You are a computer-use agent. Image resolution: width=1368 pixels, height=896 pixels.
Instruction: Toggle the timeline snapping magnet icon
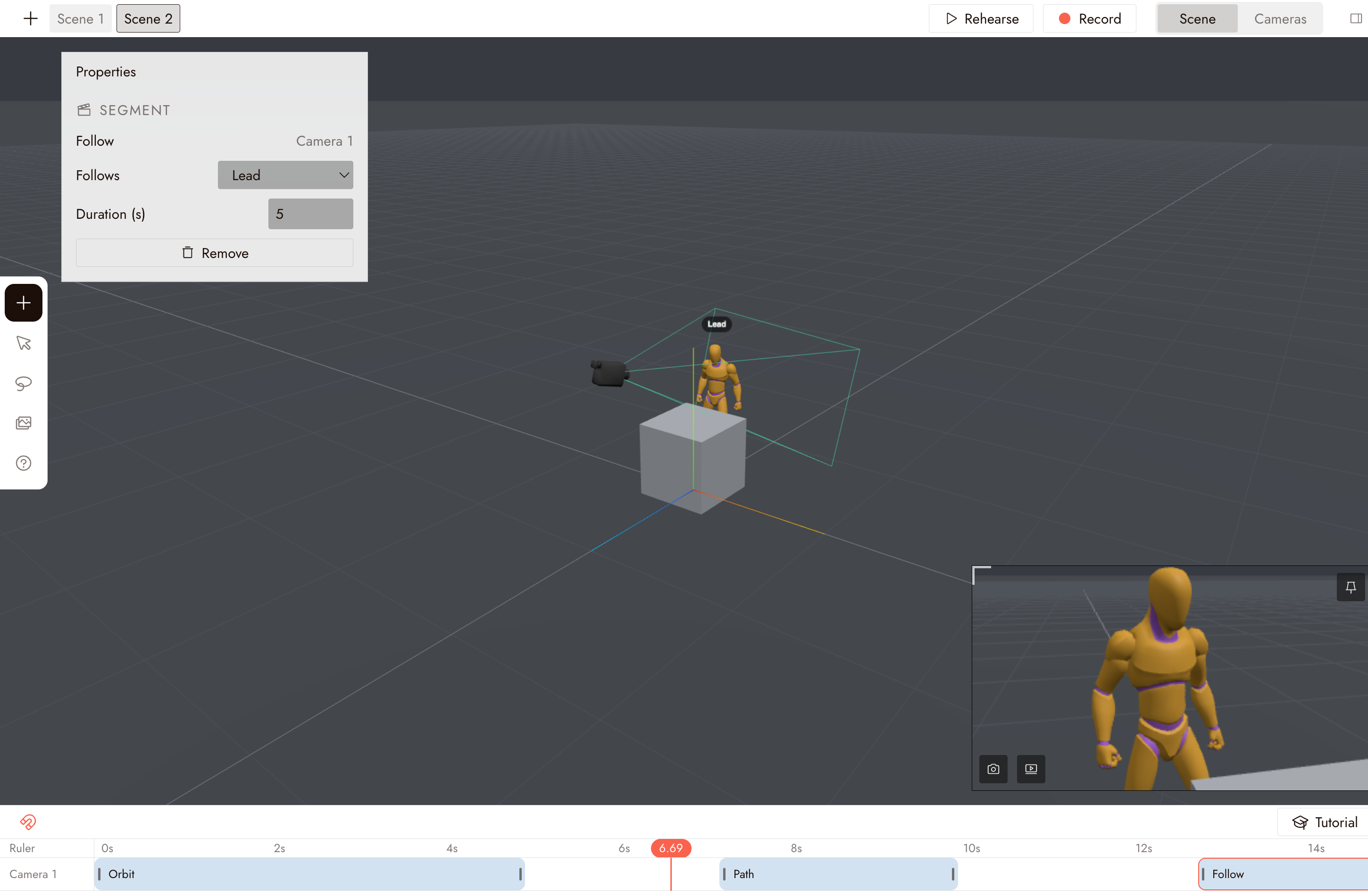27,822
